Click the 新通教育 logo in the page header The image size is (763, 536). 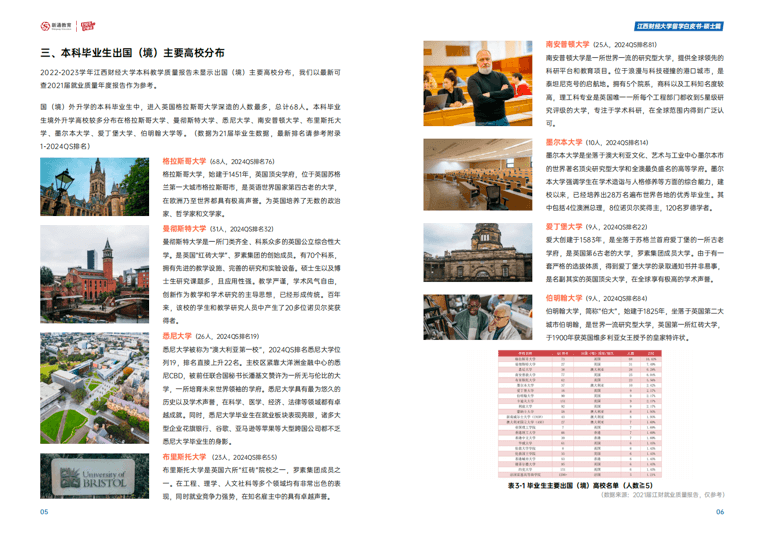(x=56, y=26)
